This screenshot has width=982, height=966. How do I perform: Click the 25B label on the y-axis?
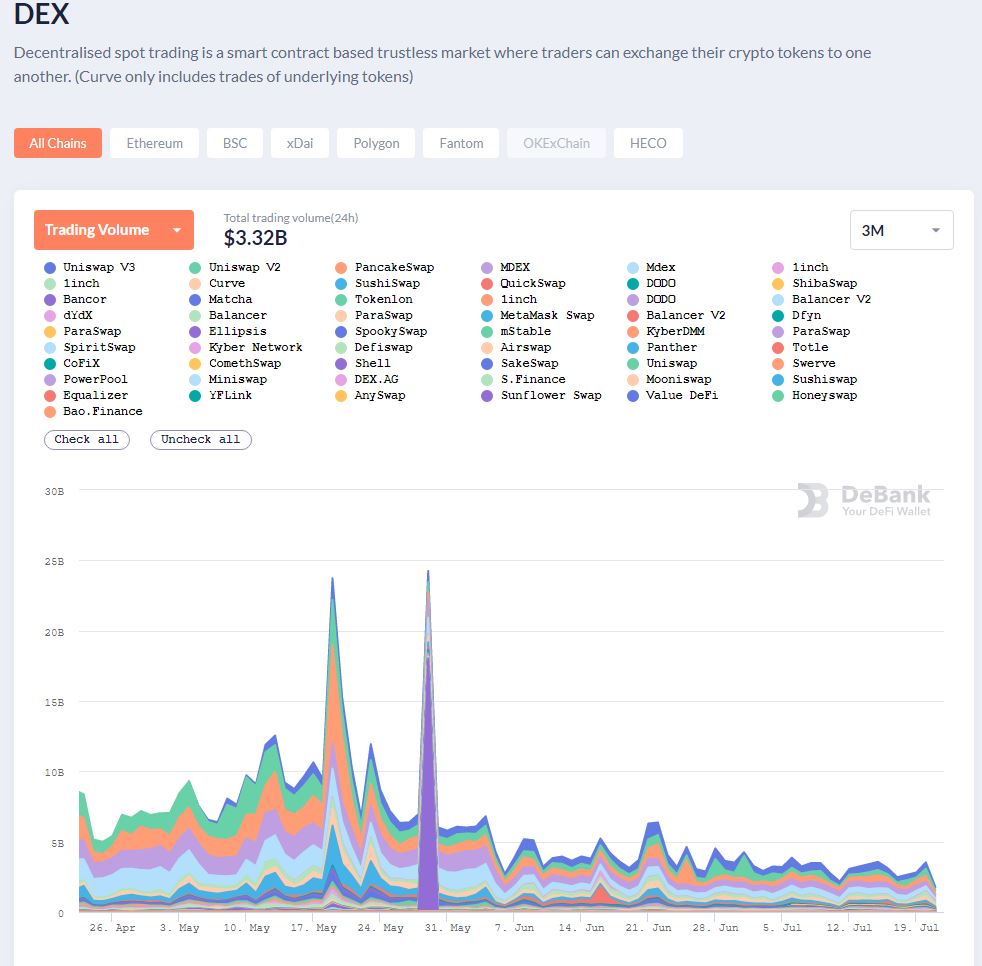54,562
